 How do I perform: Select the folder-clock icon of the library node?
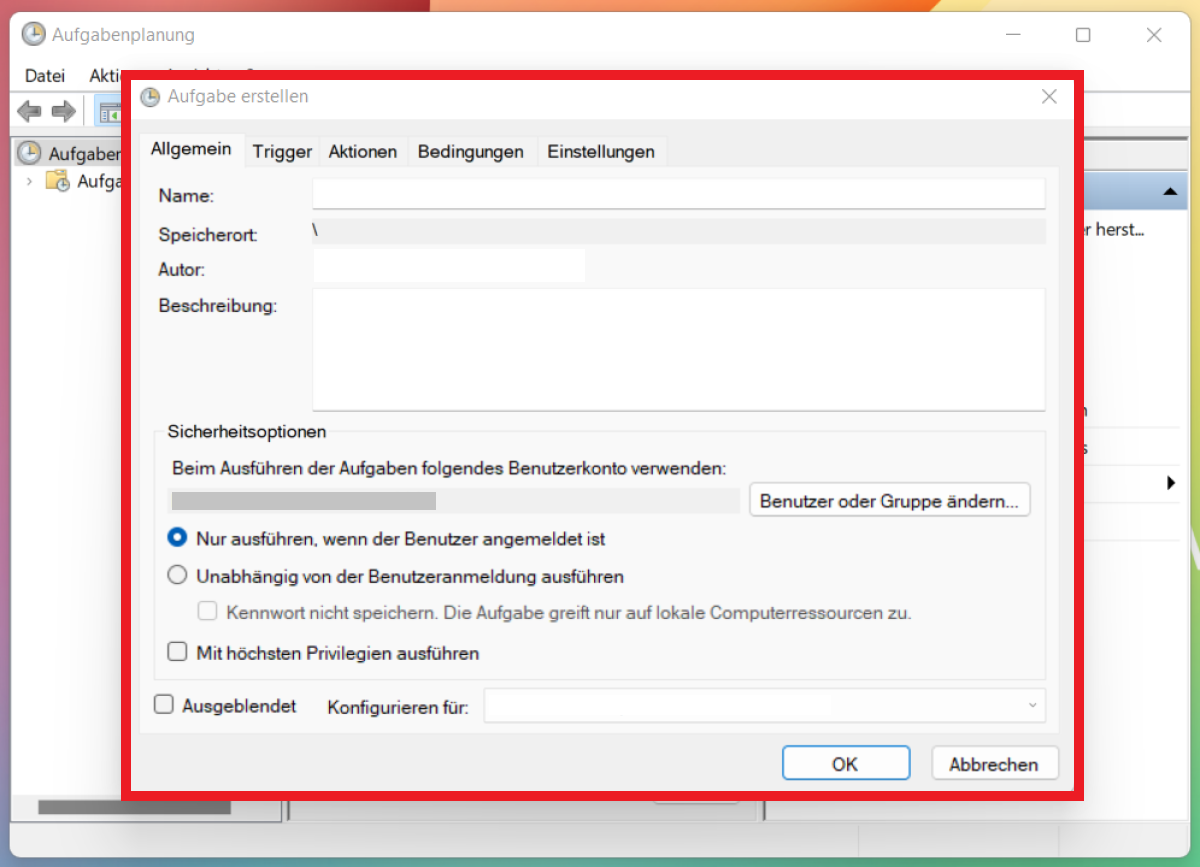tap(58, 182)
